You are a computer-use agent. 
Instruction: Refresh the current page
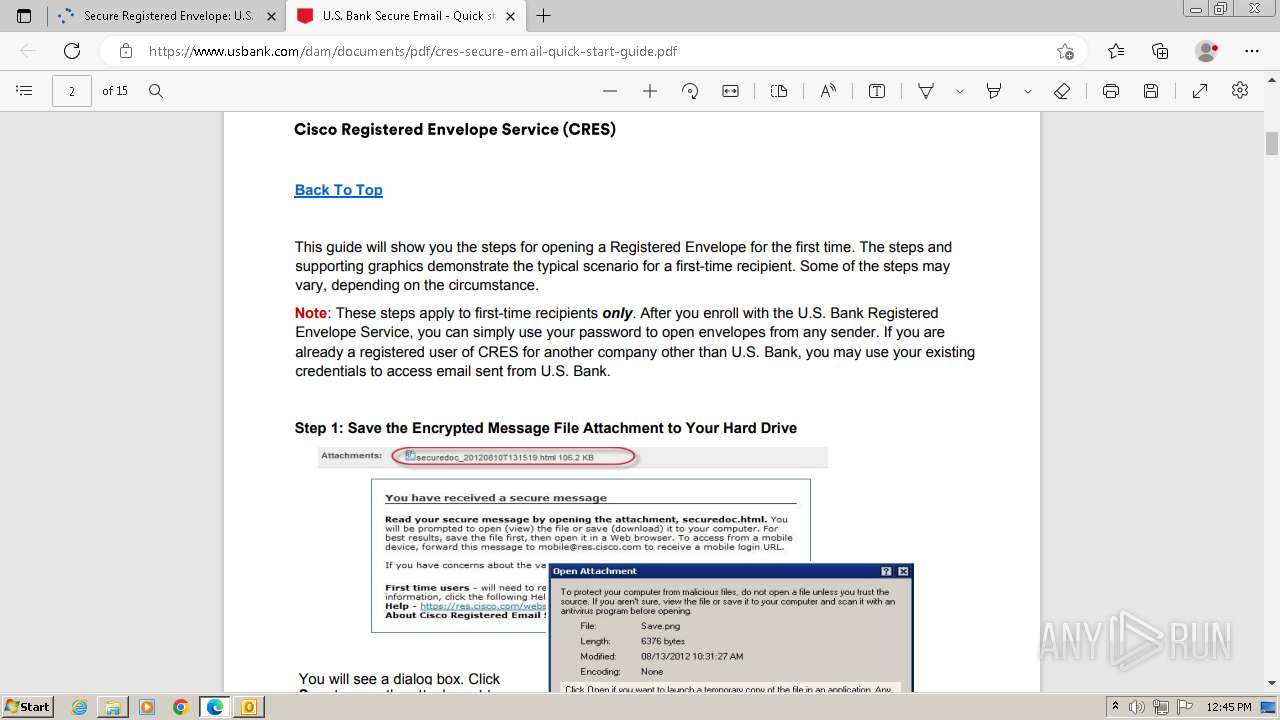pyautogui.click(x=72, y=51)
